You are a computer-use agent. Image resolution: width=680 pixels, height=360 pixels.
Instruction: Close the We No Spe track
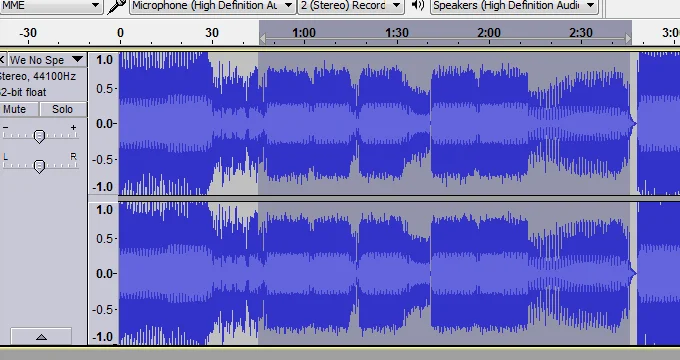(3, 59)
